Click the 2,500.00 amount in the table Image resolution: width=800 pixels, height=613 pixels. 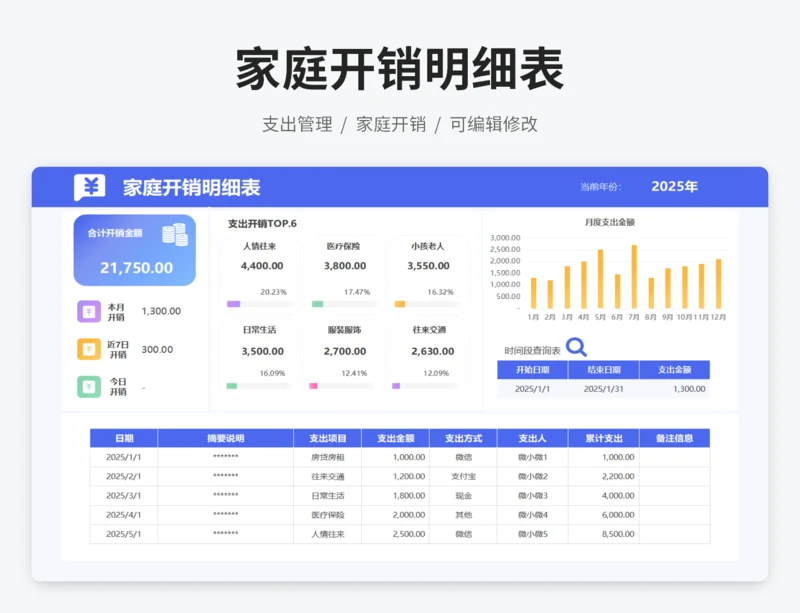395,534
